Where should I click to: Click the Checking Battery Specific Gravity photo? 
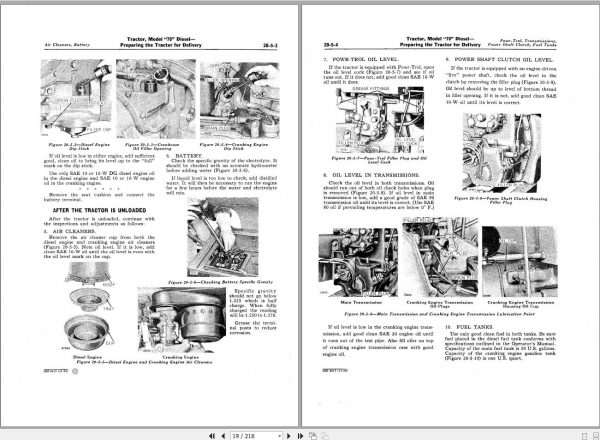(x=223, y=237)
